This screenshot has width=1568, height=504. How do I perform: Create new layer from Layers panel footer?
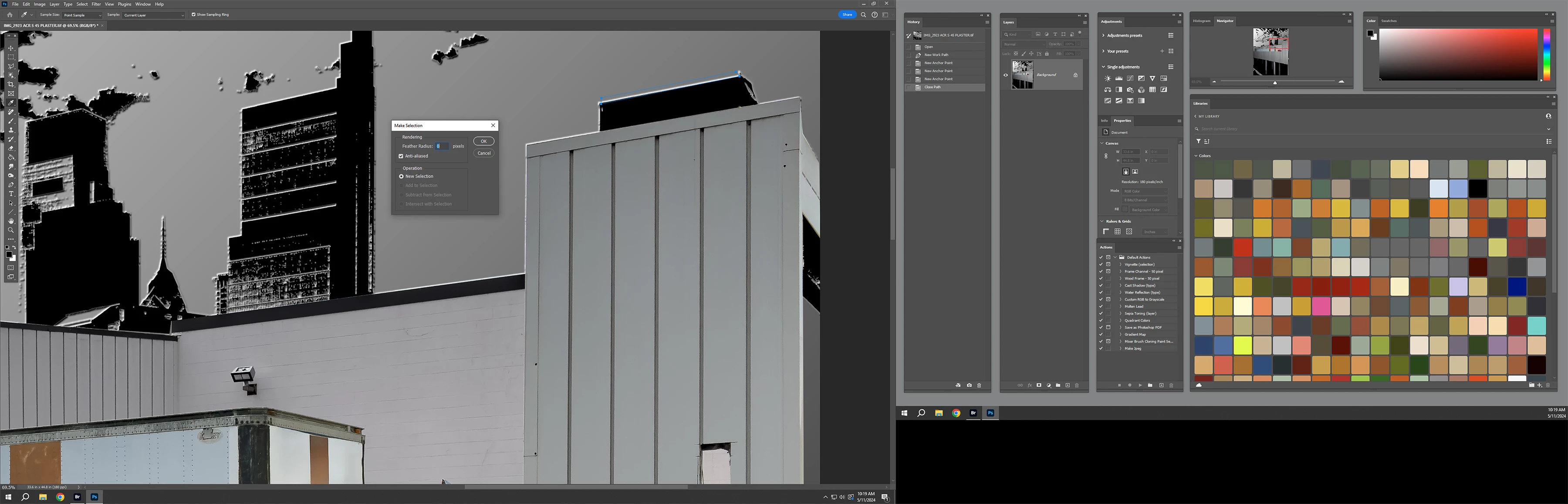(x=1067, y=386)
